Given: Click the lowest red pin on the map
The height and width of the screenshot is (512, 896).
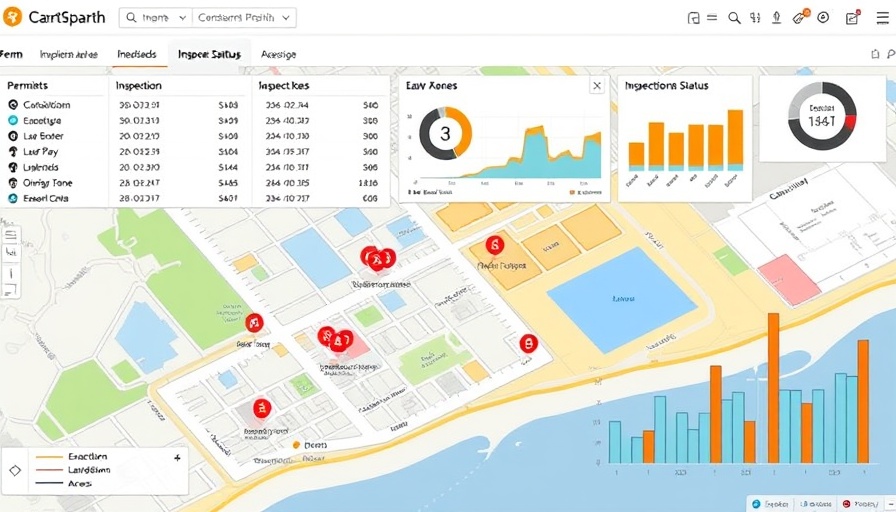Looking at the screenshot, I should (262, 408).
